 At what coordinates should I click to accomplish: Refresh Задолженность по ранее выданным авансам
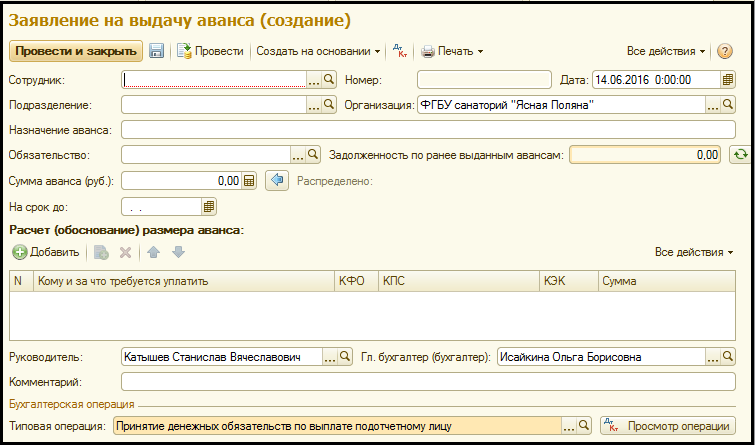coord(739,155)
